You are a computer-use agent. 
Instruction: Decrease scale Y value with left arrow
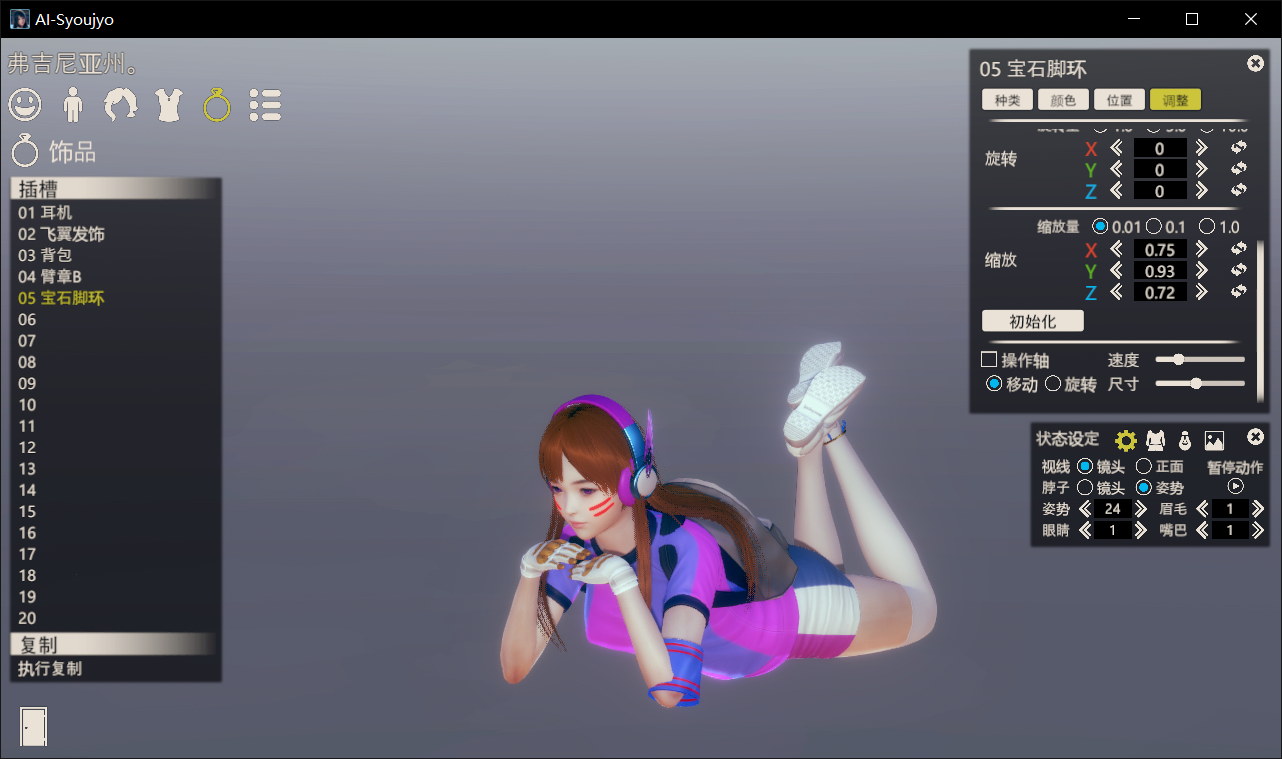[x=1117, y=271]
